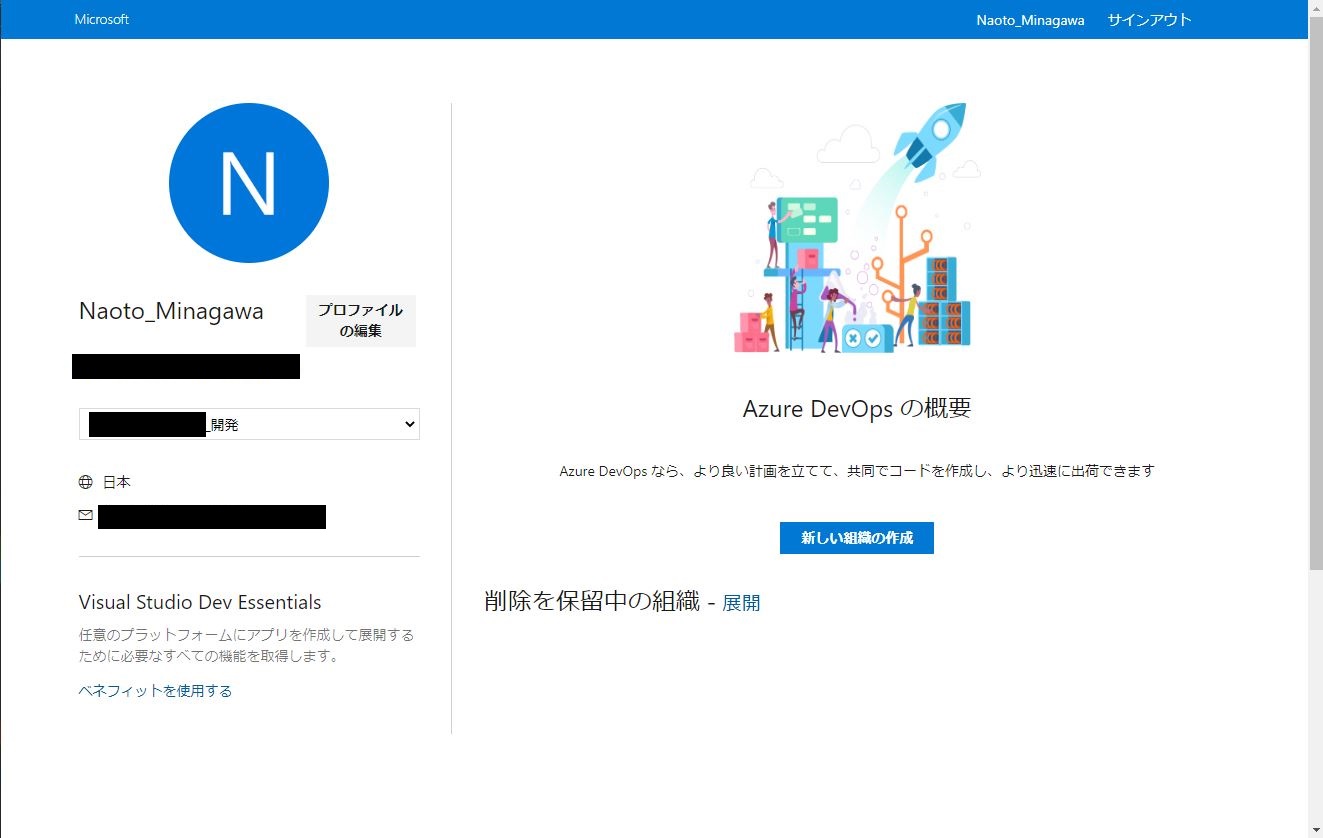Image resolution: width=1323 pixels, height=838 pixels.
Task: Select サインアウト in the top bar
Action: (1148, 19)
